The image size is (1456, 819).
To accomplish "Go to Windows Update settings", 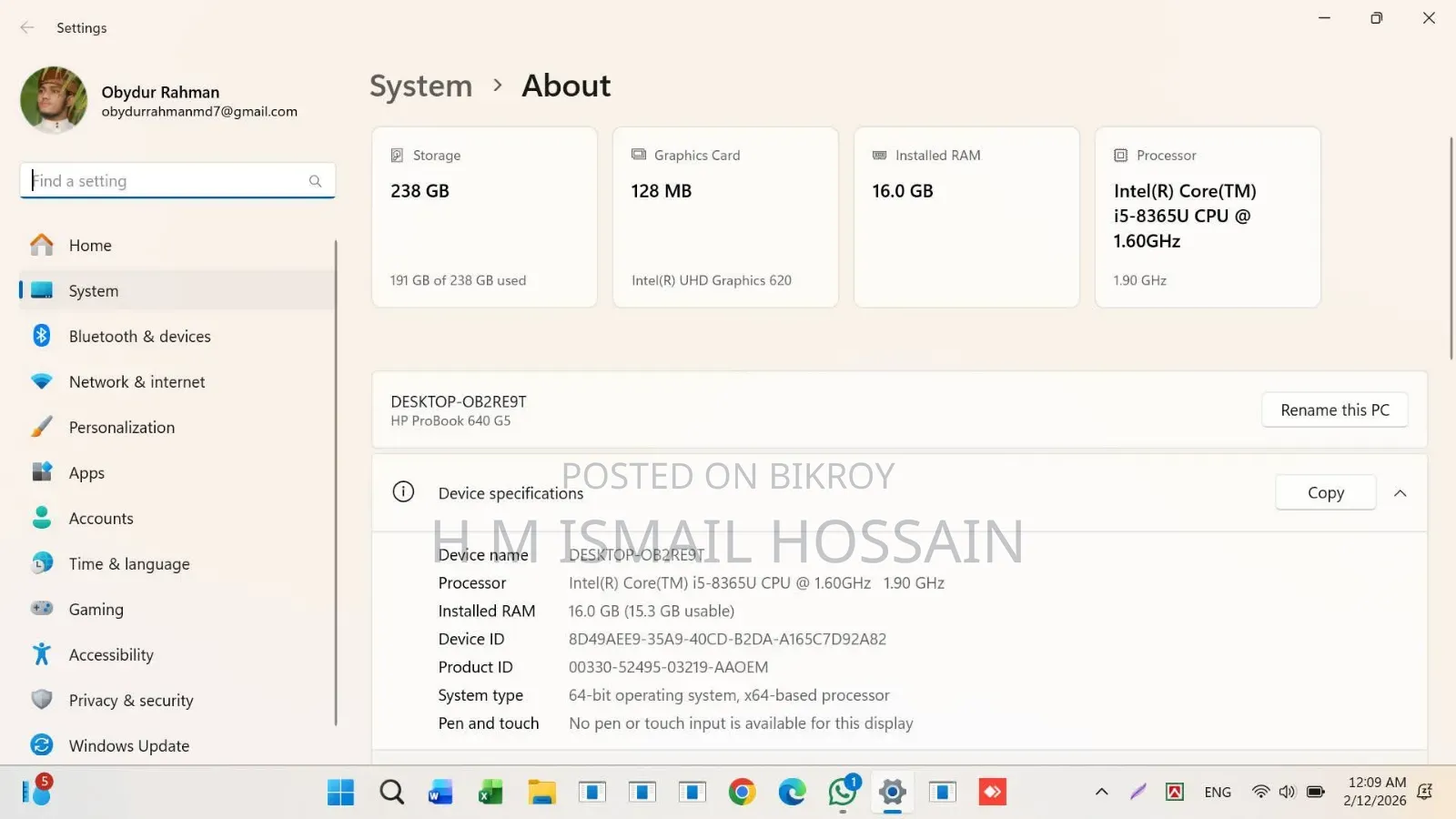I will pos(177,745).
